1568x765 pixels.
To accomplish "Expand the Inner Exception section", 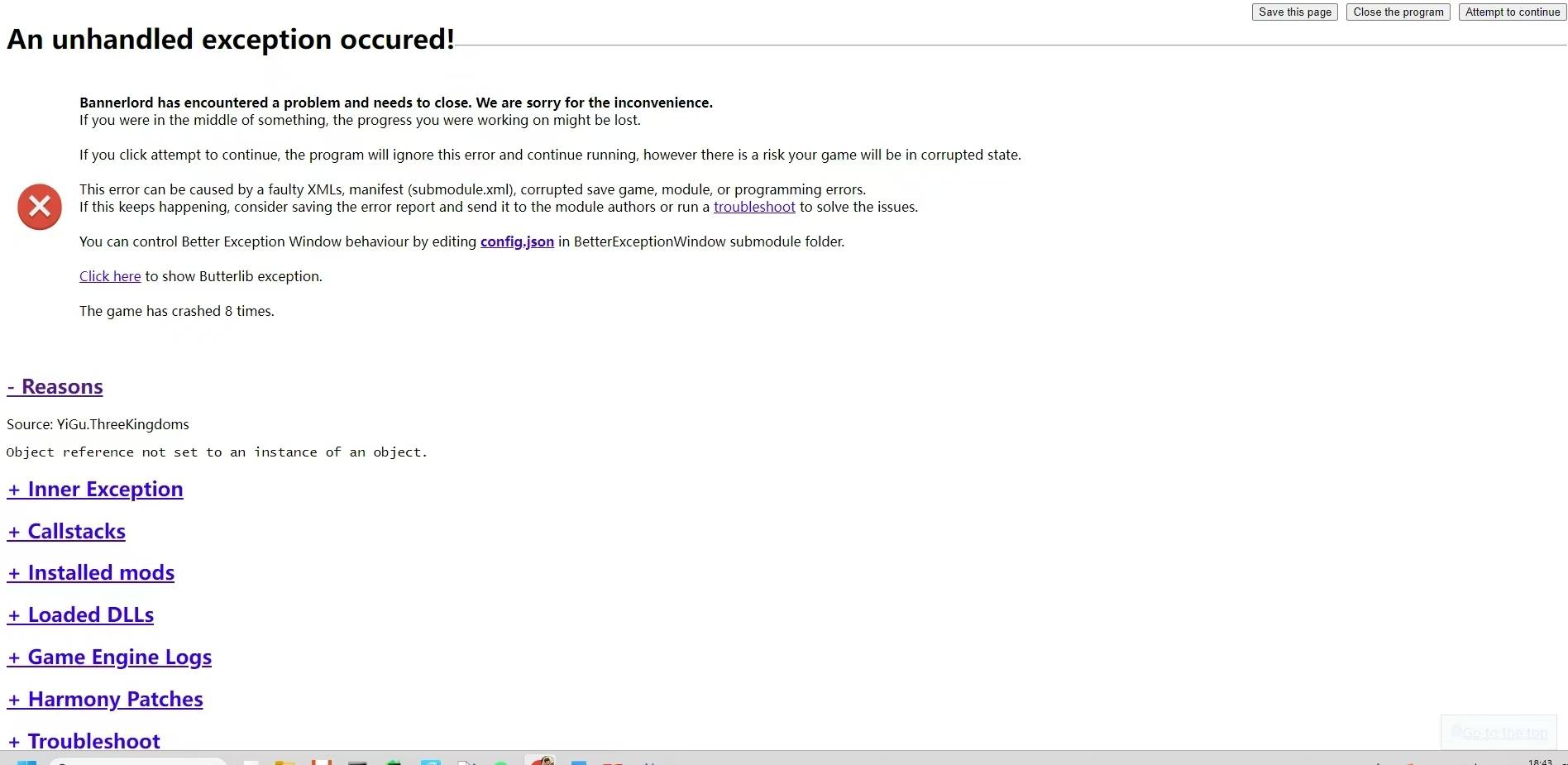I will click(95, 490).
